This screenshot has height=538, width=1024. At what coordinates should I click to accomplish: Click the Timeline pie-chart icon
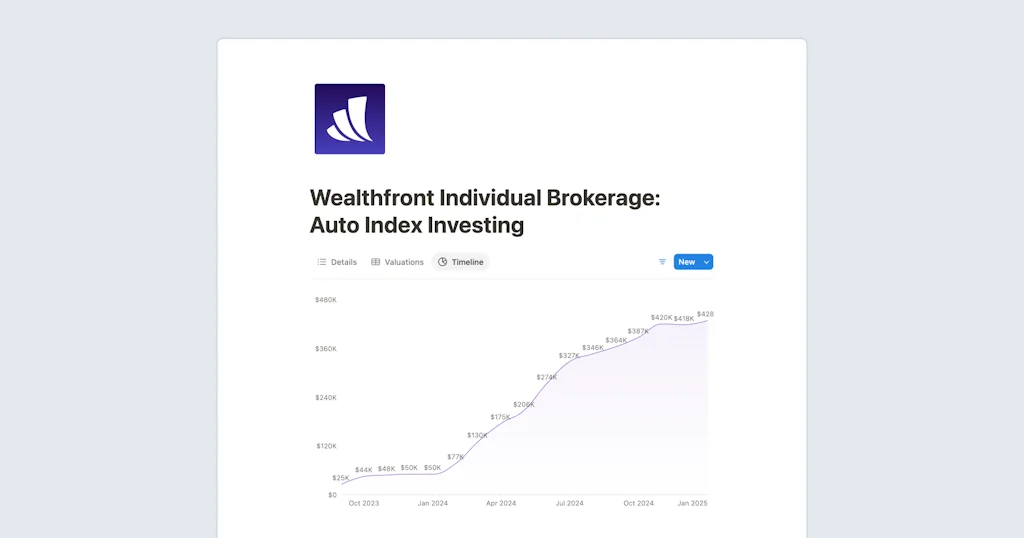(x=442, y=262)
